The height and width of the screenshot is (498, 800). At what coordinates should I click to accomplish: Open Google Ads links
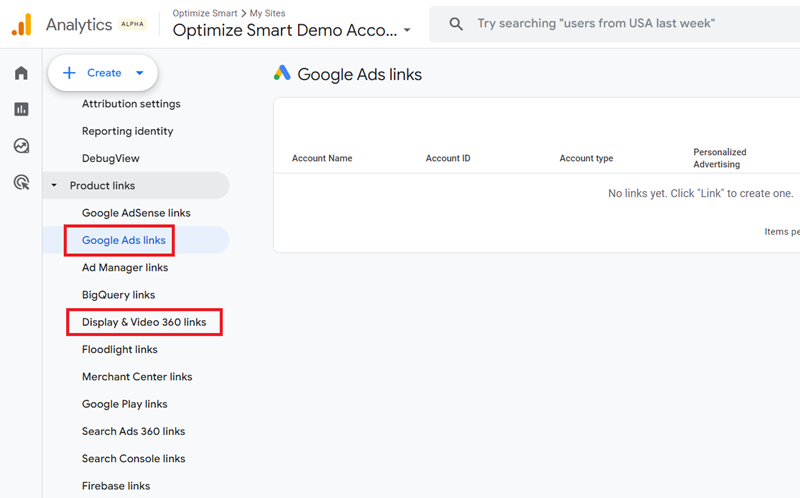pyautogui.click(x=123, y=240)
